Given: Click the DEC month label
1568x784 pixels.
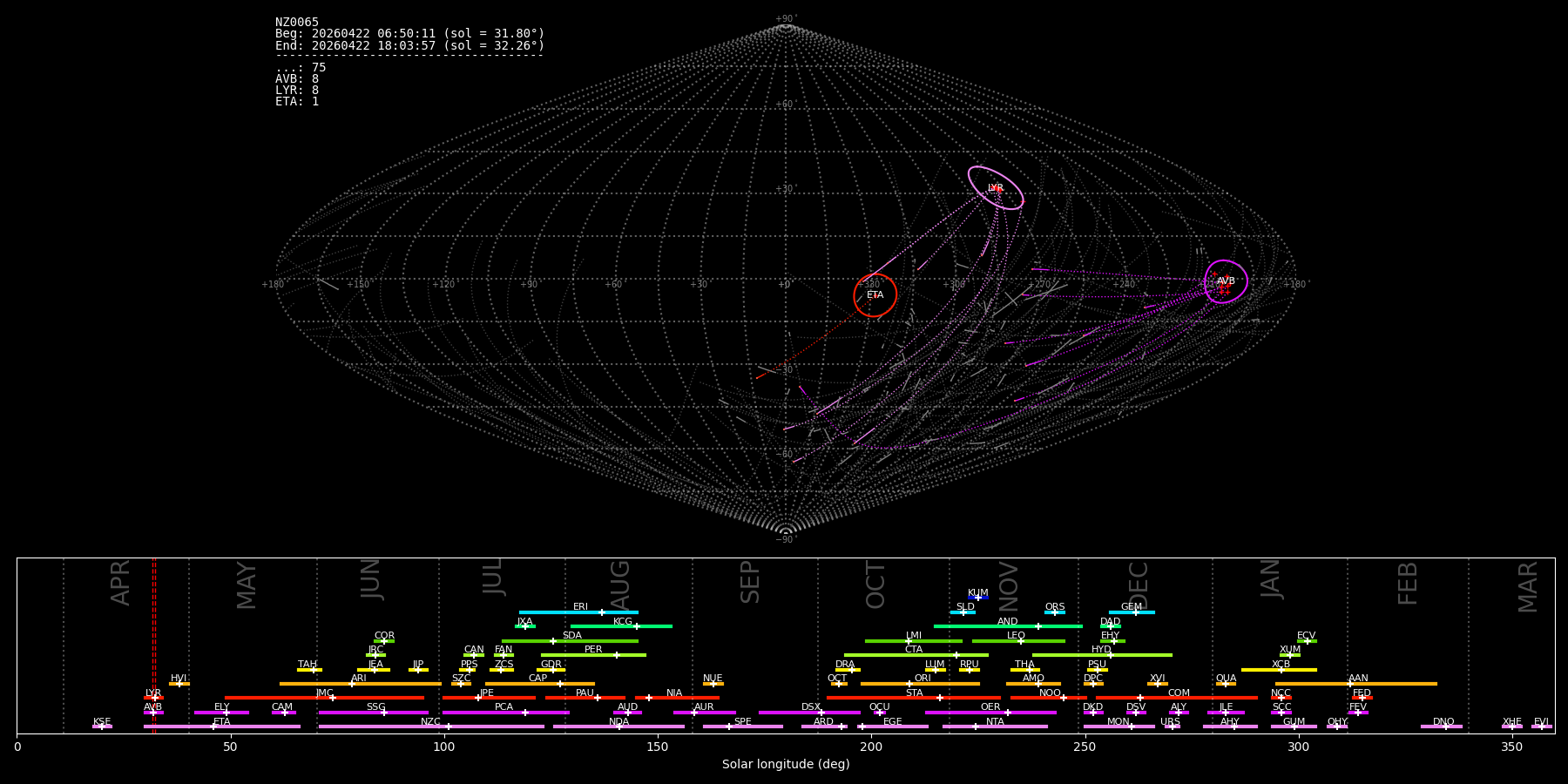Looking at the screenshot, I should coord(1139,585).
